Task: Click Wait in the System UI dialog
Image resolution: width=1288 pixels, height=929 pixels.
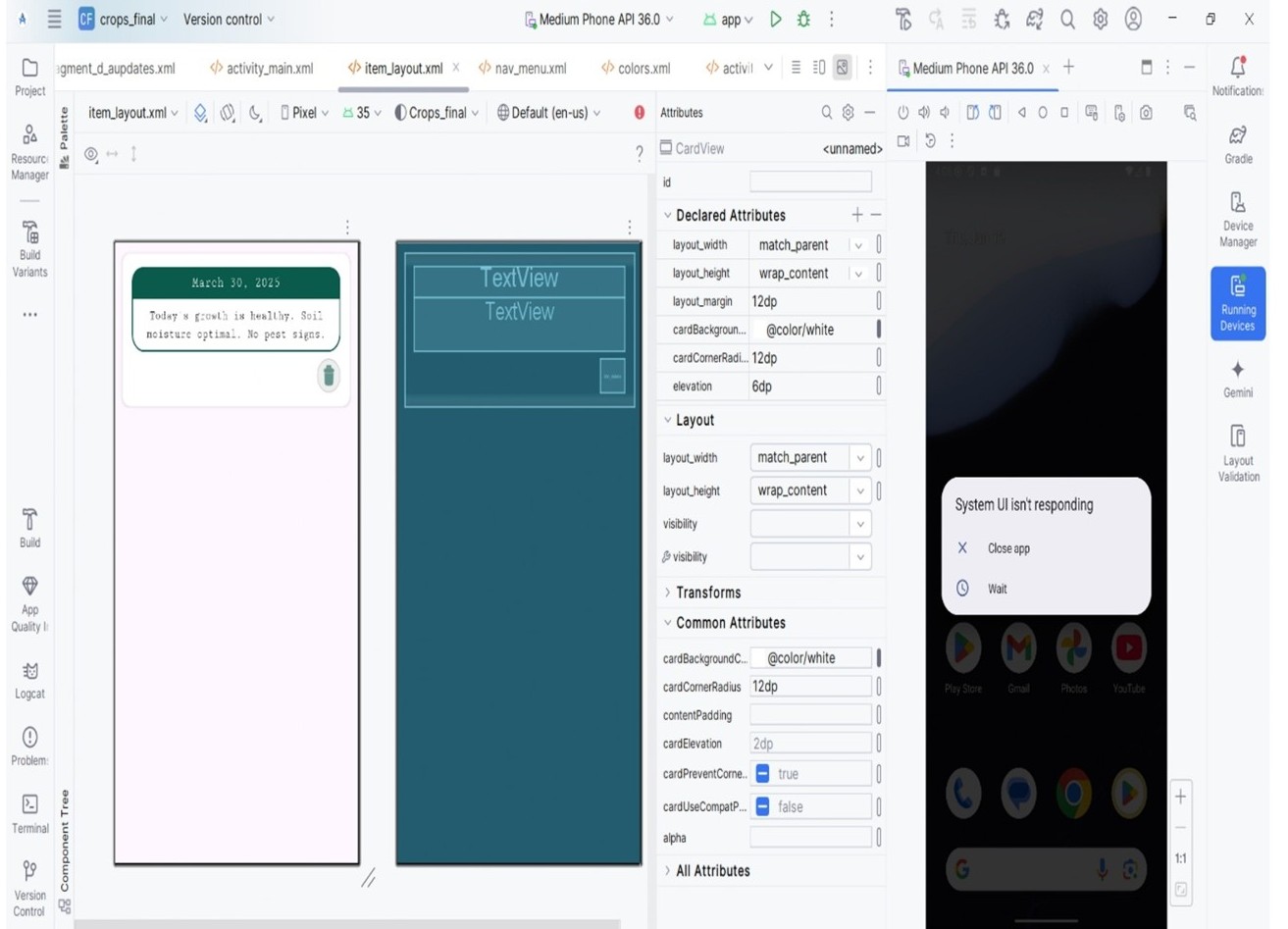Action: 997,589
